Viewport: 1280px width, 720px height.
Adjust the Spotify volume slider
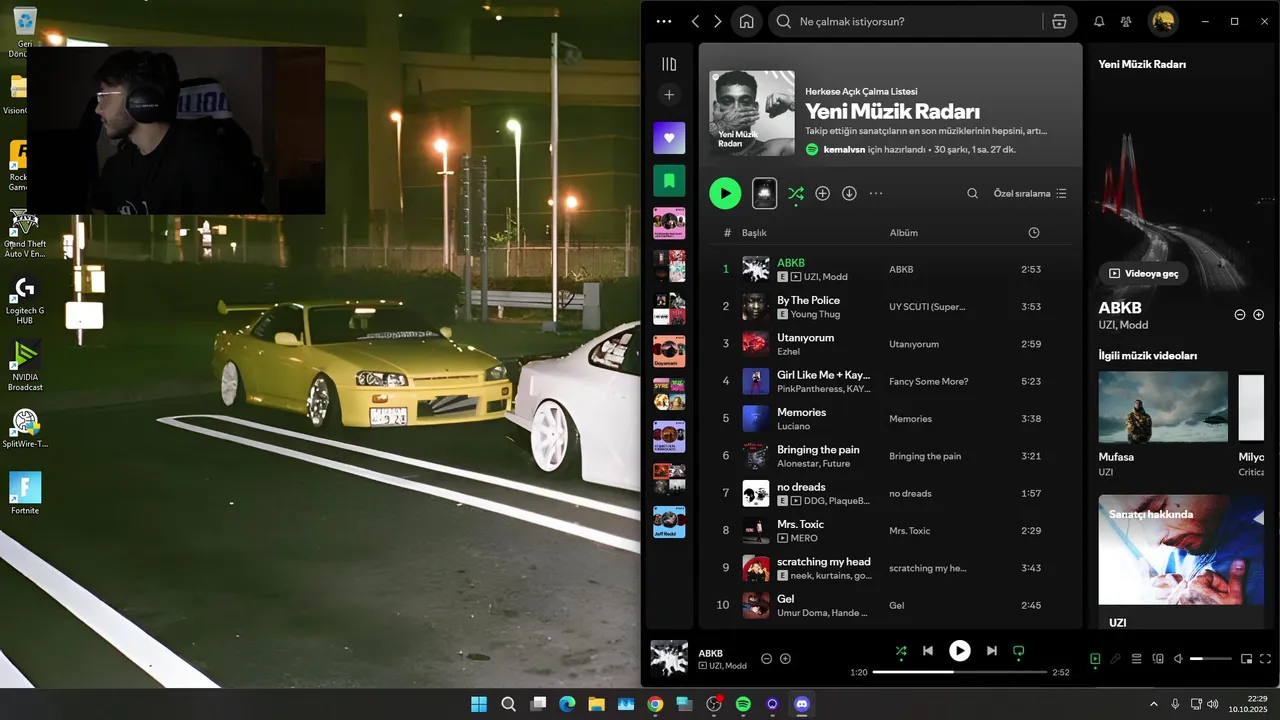pyautogui.click(x=1211, y=659)
